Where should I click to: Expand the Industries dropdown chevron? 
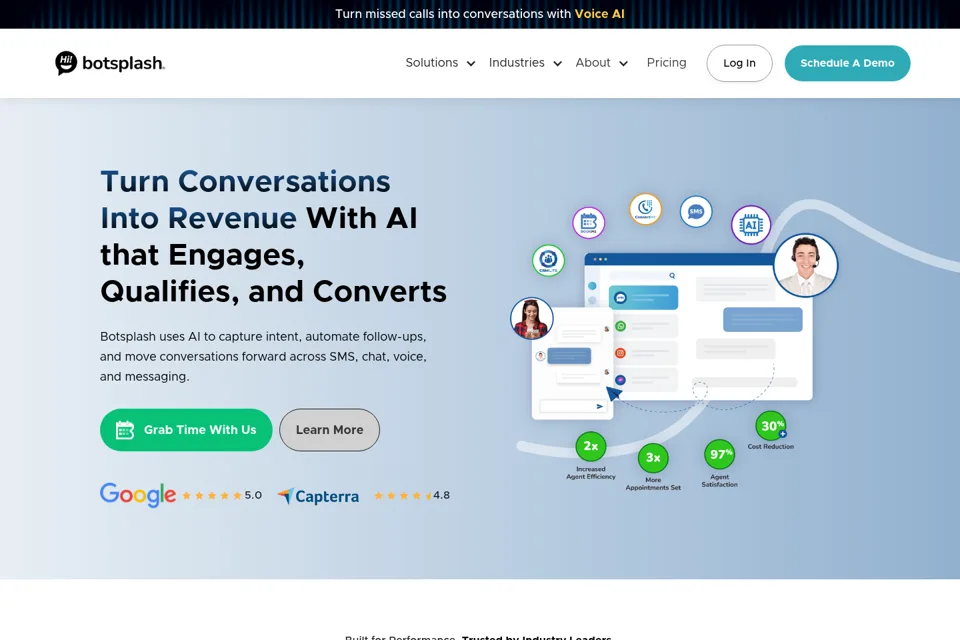[x=558, y=64]
